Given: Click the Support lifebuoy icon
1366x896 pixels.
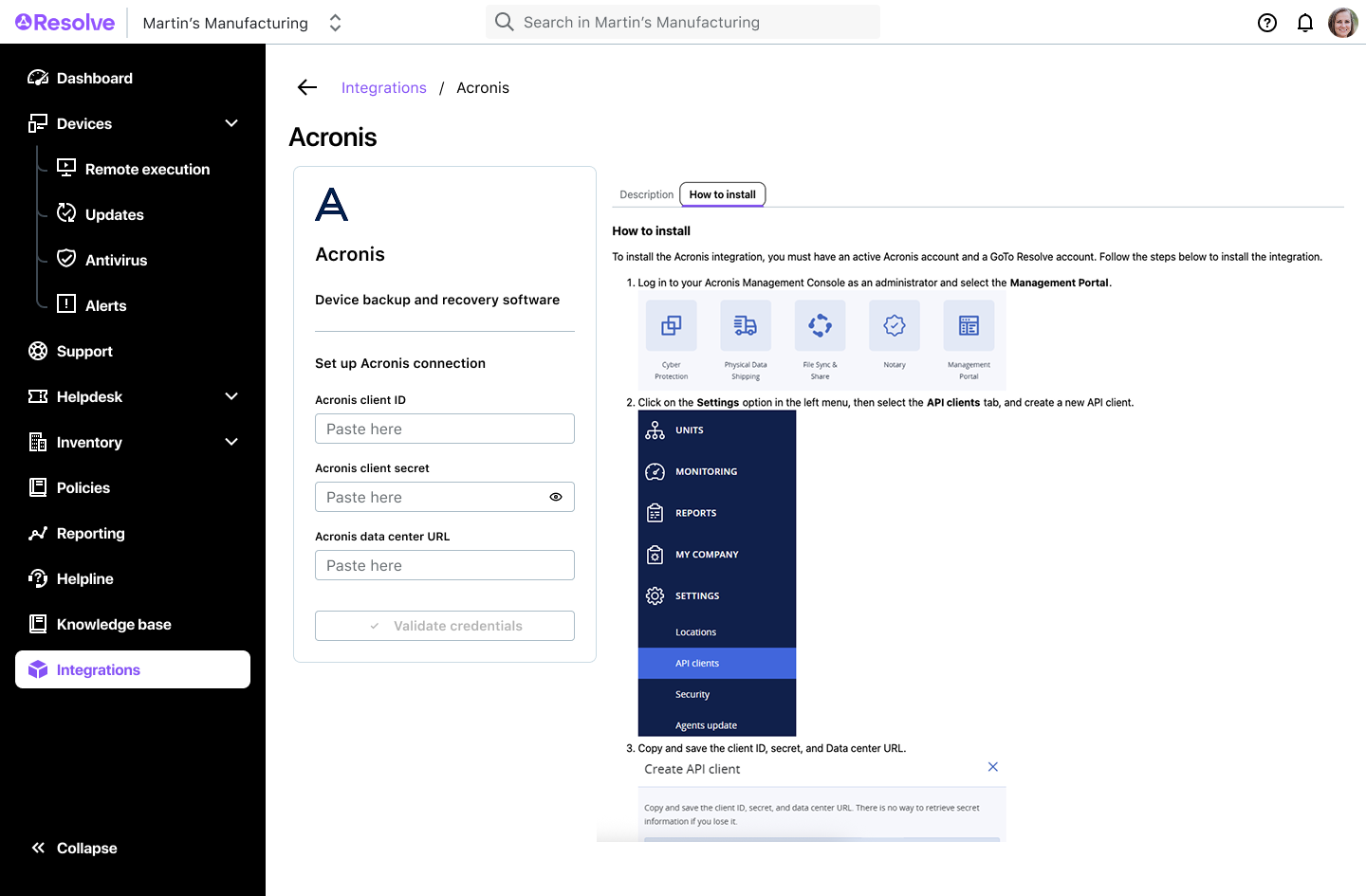Looking at the screenshot, I should 38,351.
